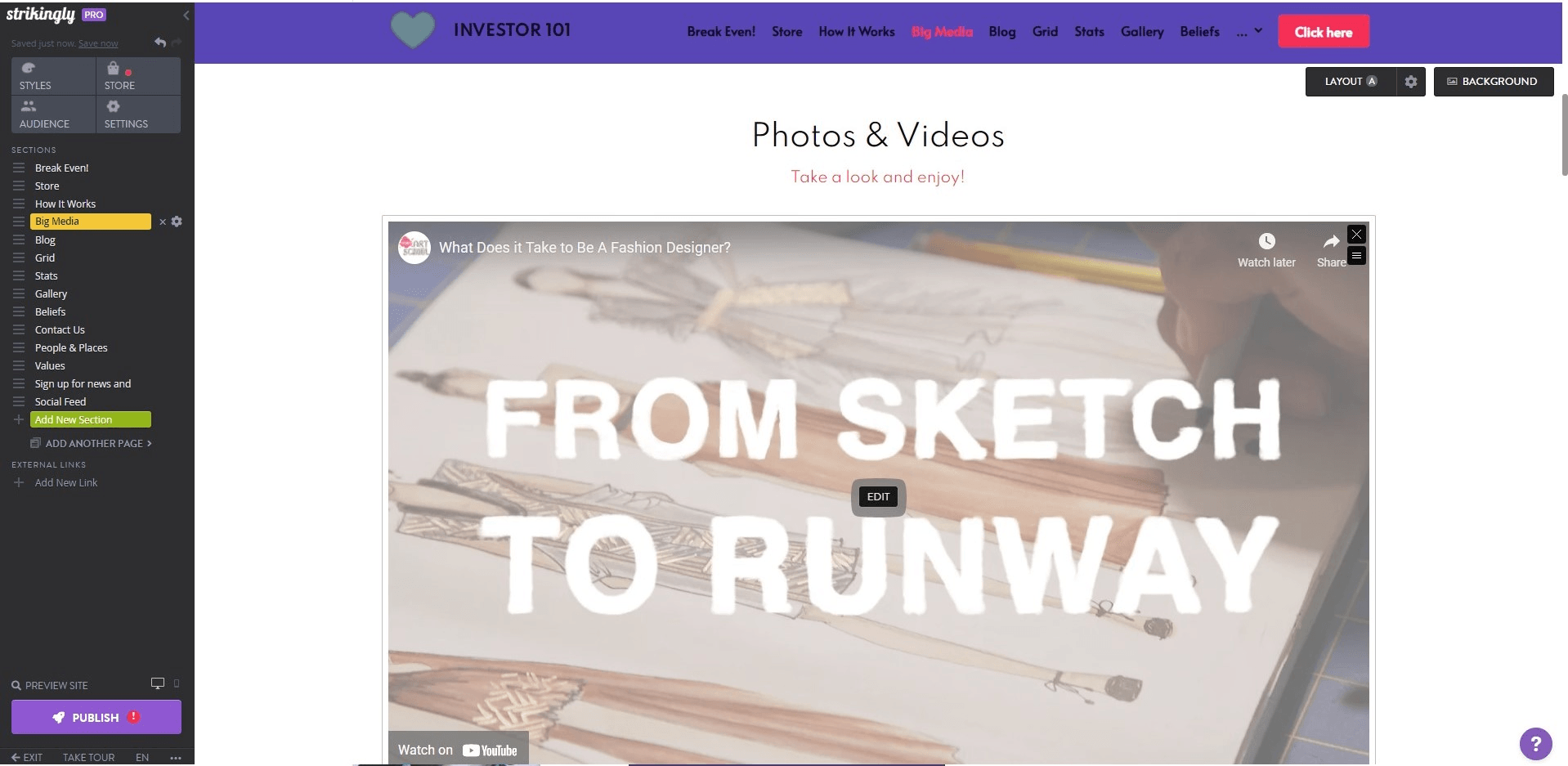
Task: Switch to mobile preview mode icon
Action: tap(177, 683)
